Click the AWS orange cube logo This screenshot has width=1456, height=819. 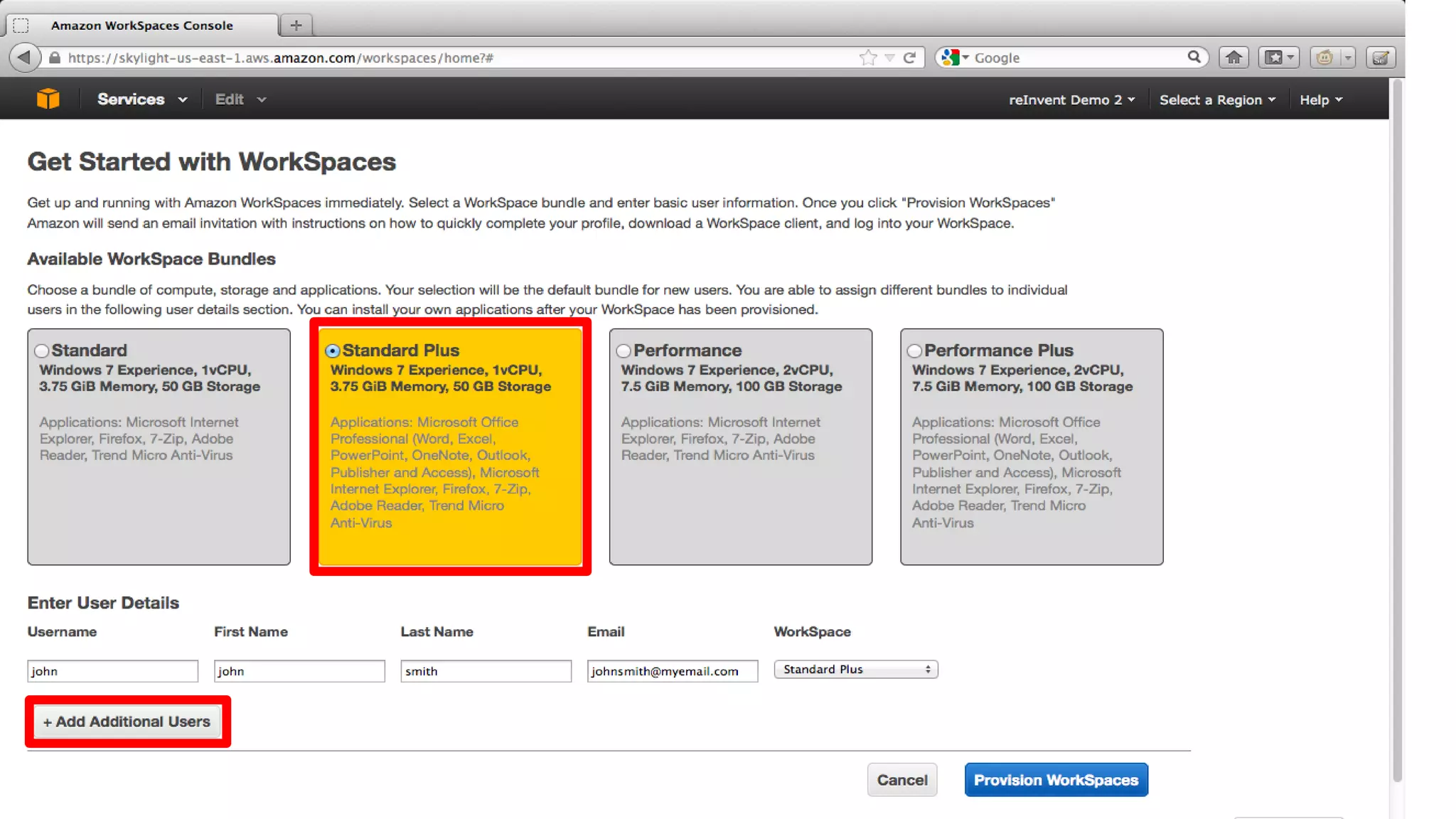48,99
